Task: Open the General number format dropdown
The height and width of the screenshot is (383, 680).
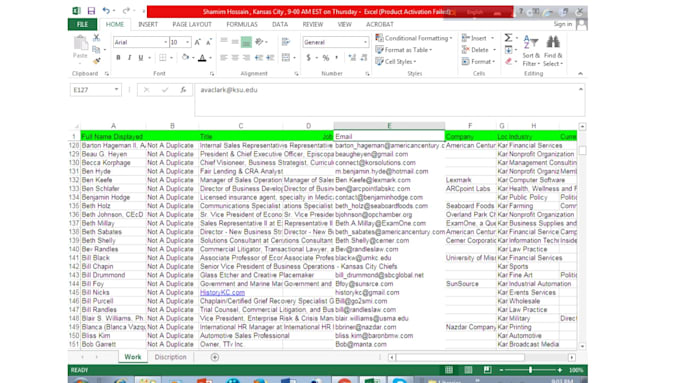Action: pos(366,42)
